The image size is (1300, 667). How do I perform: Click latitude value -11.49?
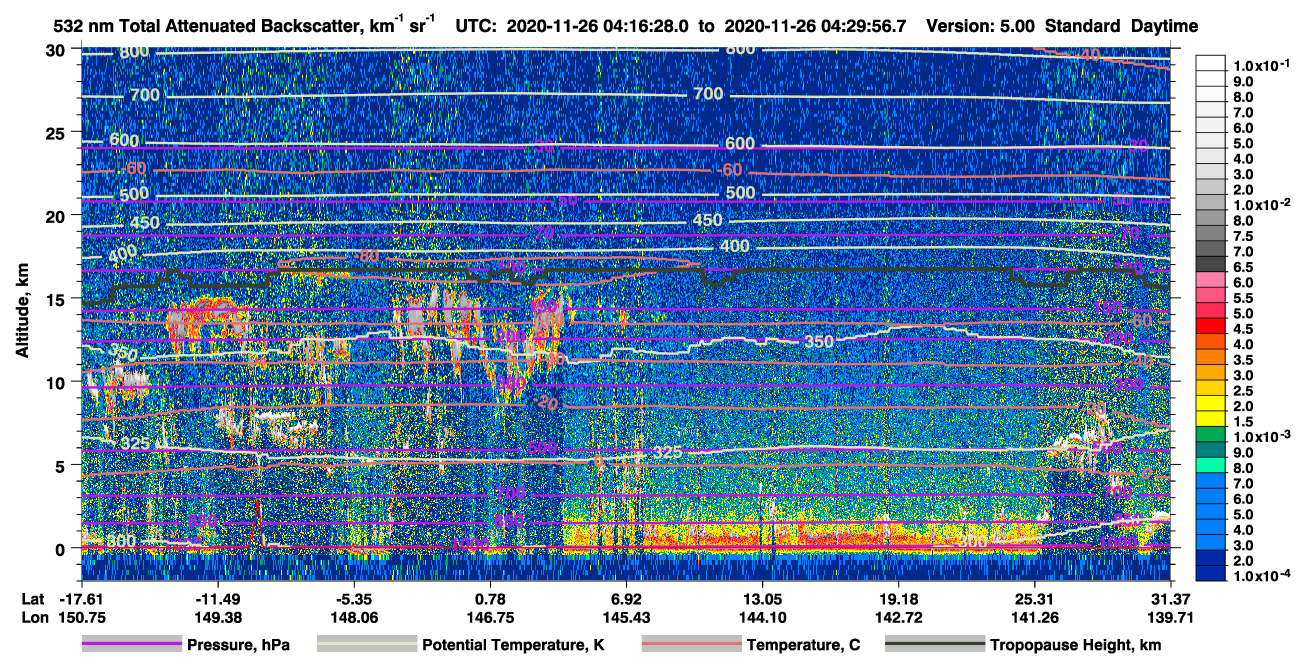click(217, 600)
